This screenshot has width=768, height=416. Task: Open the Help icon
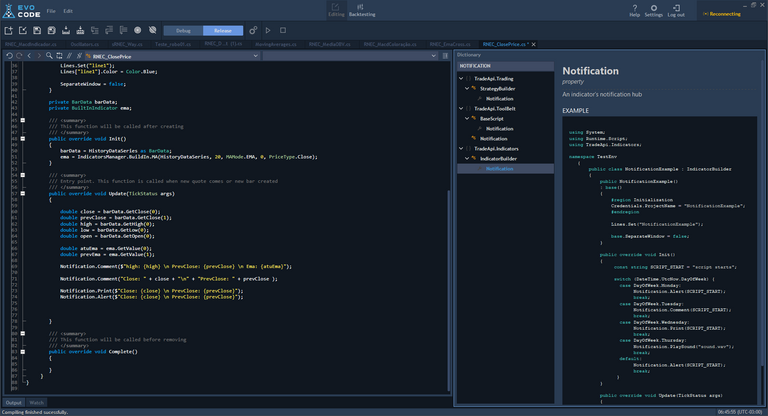(634, 8)
